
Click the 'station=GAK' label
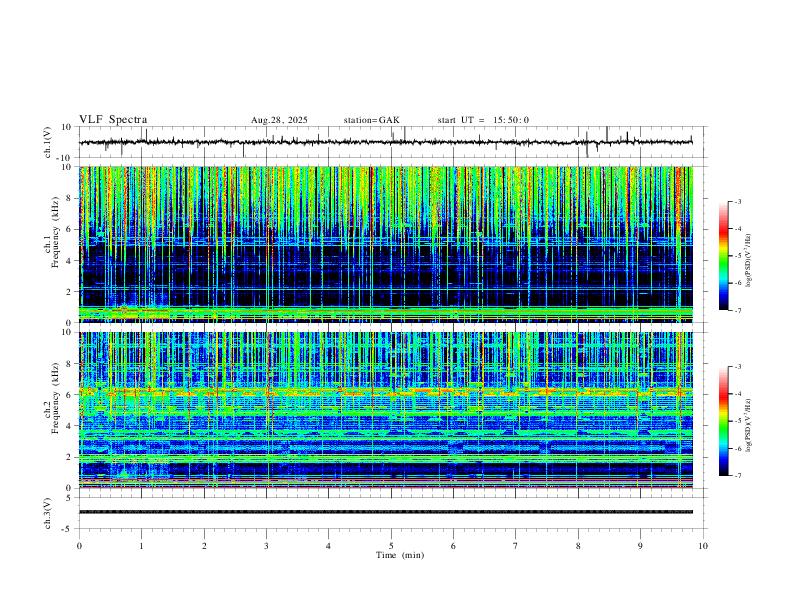[x=371, y=120]
